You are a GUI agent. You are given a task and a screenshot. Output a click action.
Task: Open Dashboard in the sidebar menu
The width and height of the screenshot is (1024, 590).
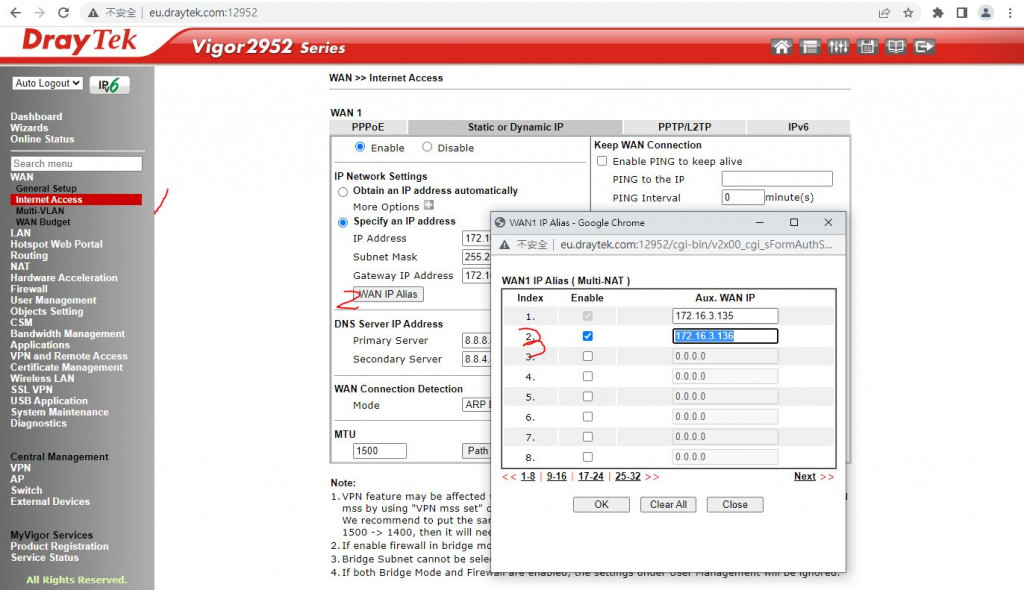[36, 116]
